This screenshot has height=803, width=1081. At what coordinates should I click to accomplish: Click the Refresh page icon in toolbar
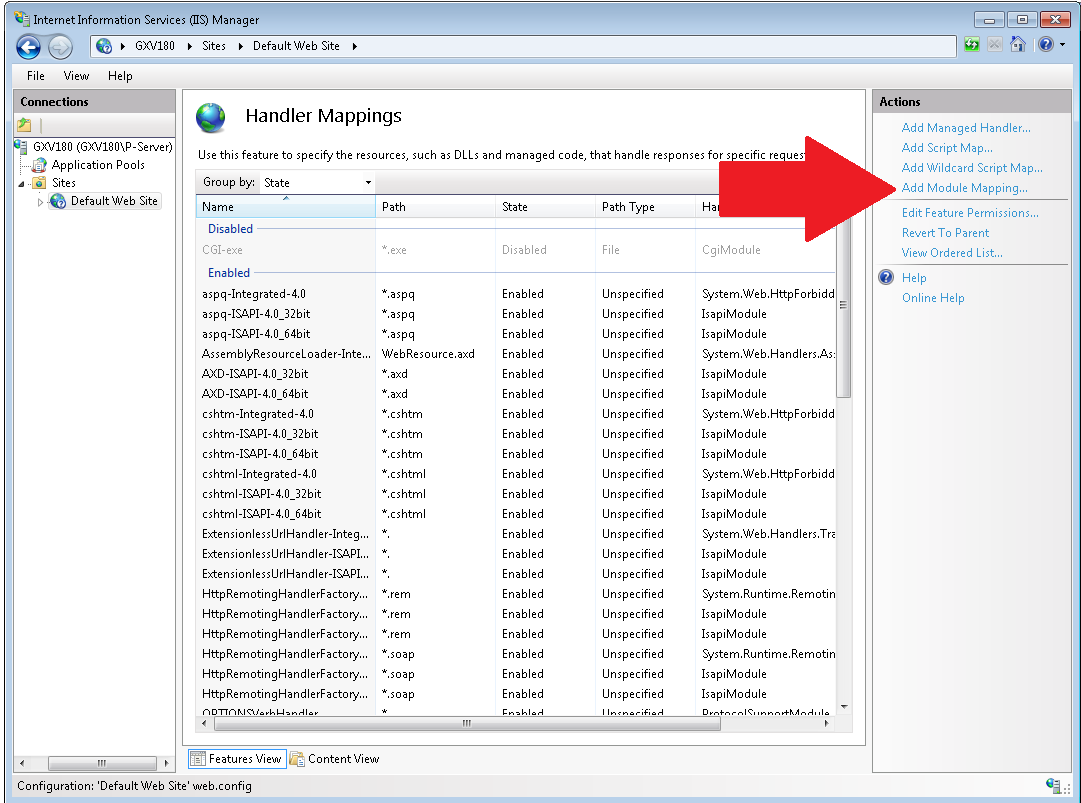point(972,45)
